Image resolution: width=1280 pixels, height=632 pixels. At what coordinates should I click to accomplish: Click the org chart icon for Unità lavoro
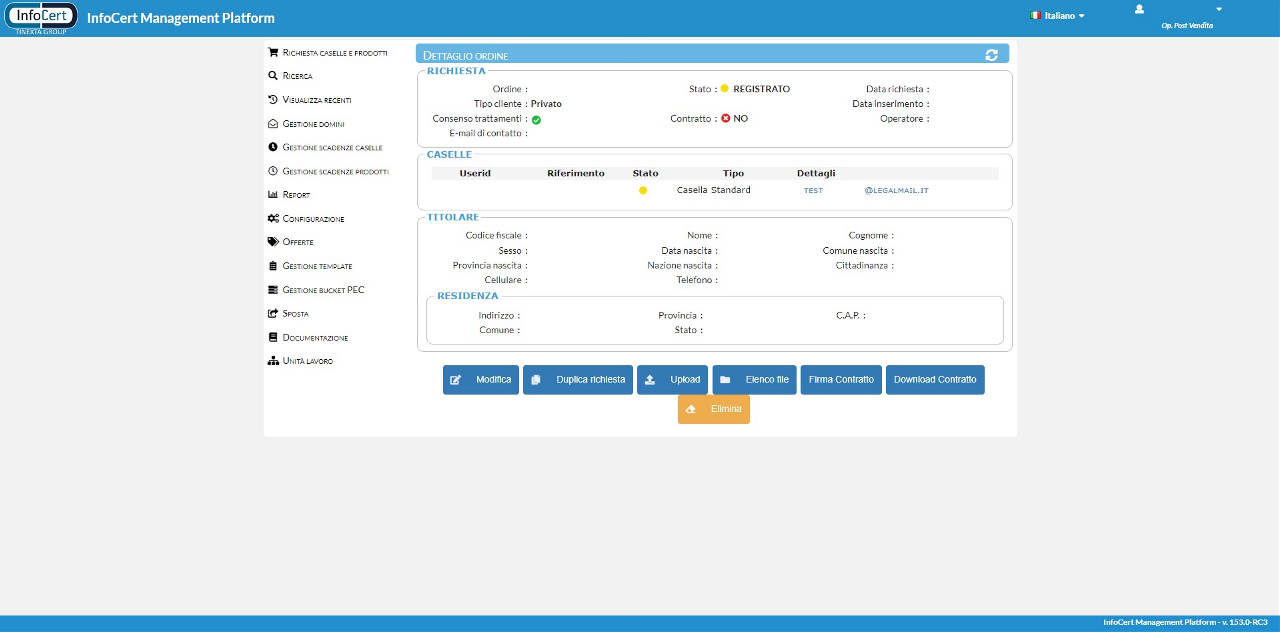[x=273, y=361]
